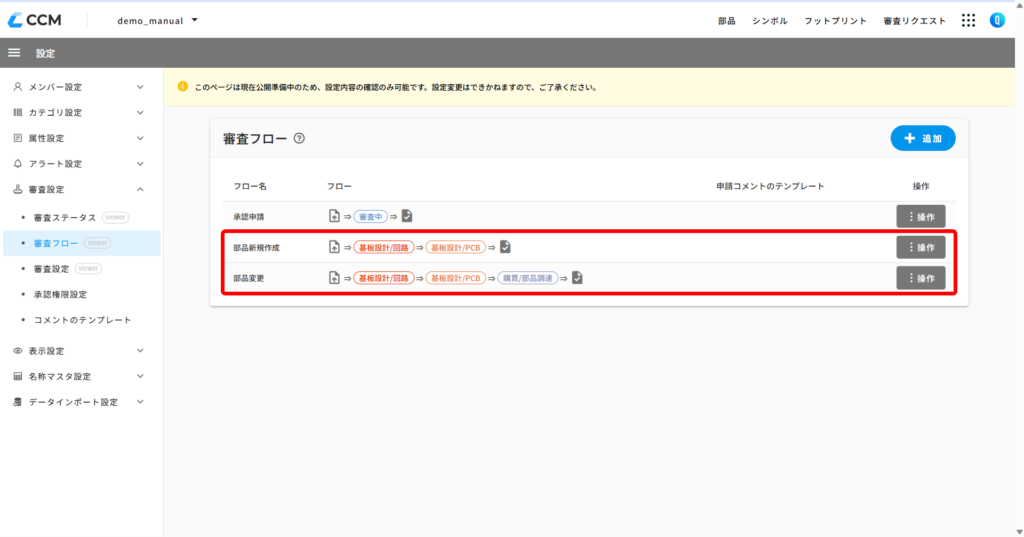This screenshot has width=1024, height=537.
Task: Open 部品 in top navigation
Action: coord(726,21)
